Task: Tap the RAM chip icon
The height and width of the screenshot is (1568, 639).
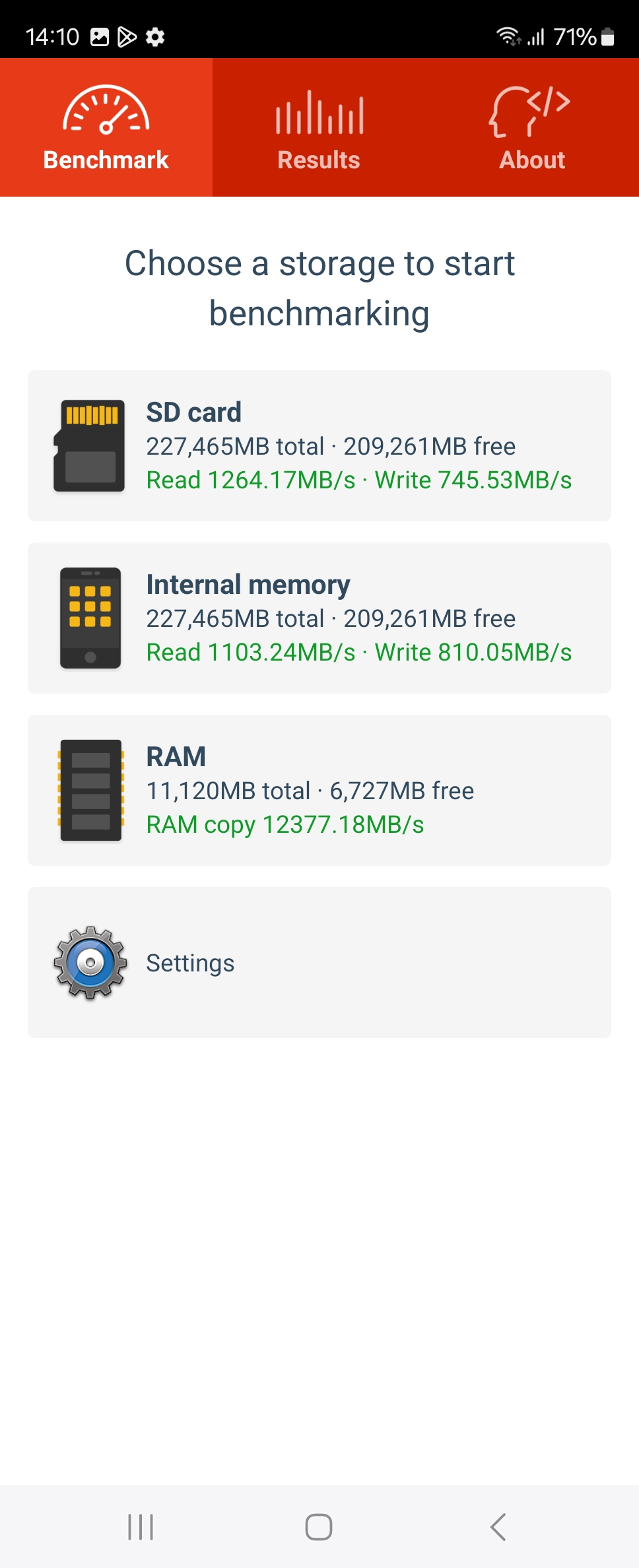Action: coord(90,790)
